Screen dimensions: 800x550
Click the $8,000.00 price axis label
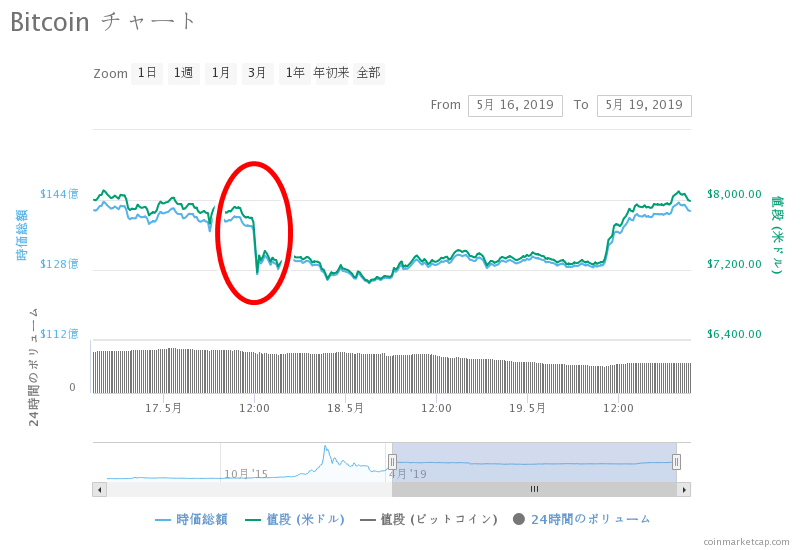pos(734,194)
